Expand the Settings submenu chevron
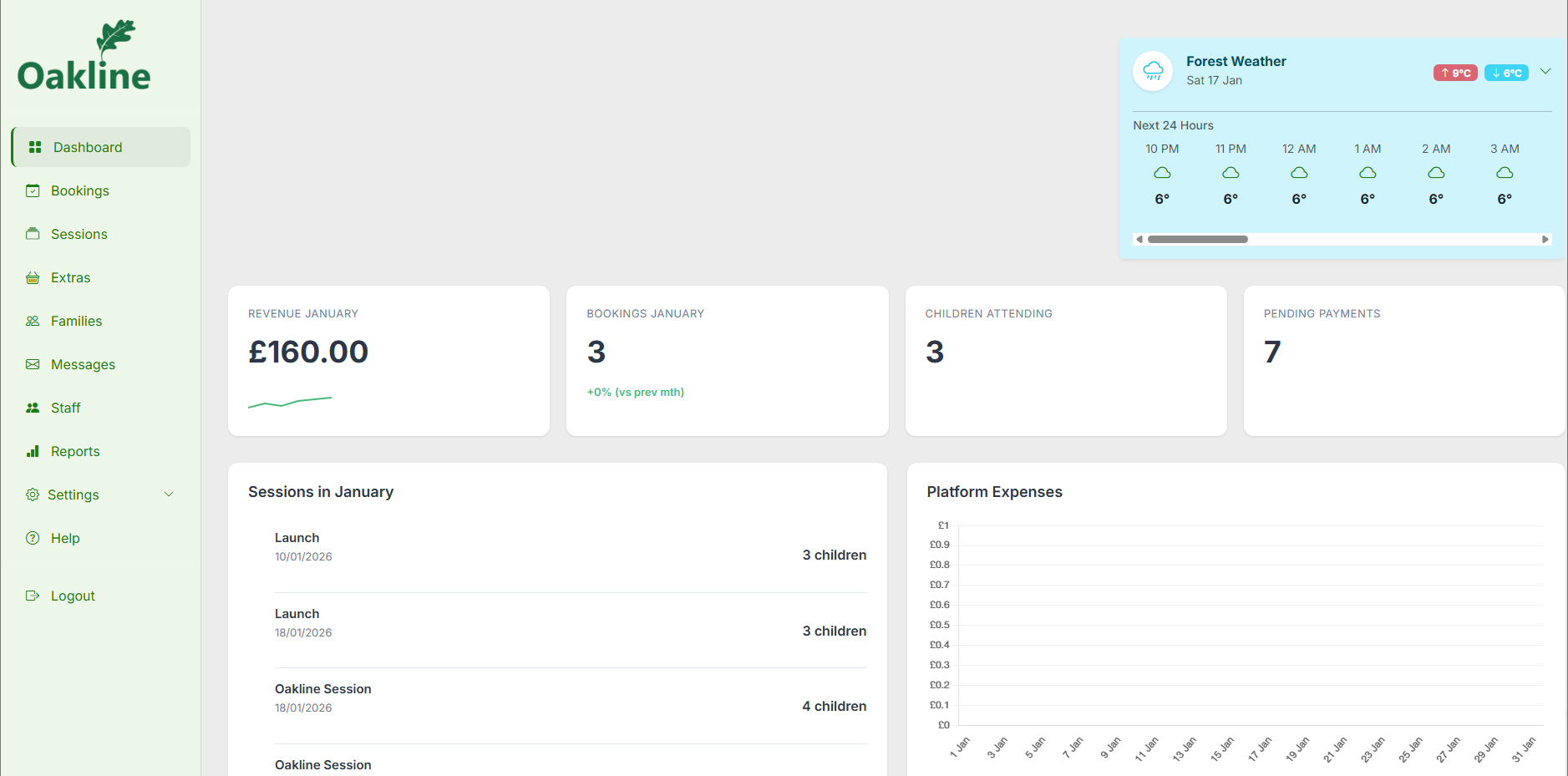Image resolution: width=1568 pixels, height=776 pixels. click(170, 494)
